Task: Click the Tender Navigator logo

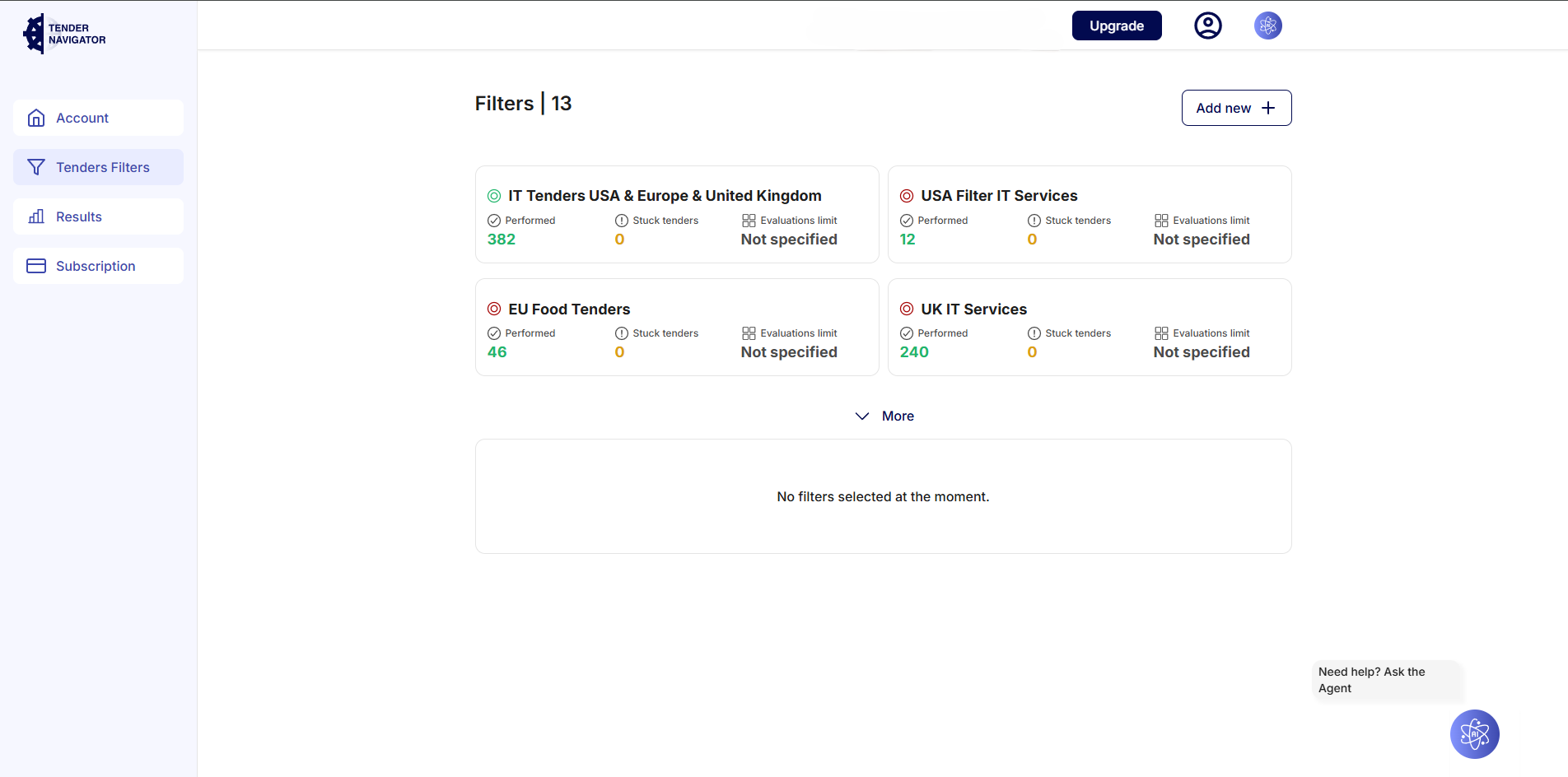Action: (64, 34)
